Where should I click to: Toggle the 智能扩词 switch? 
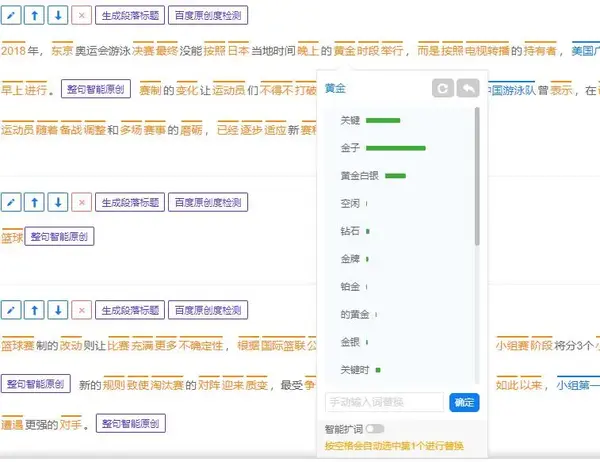pyautogui.click(x=375, y=429)
